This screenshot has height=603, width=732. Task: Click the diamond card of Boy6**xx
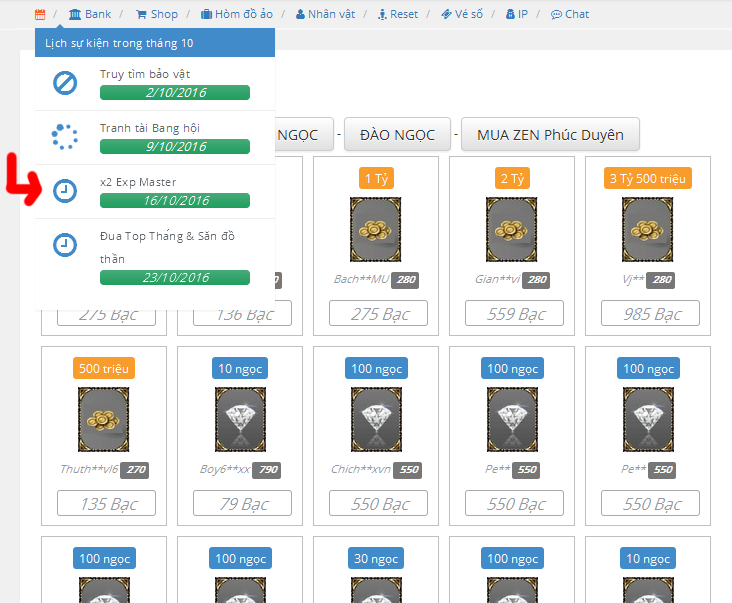click(x=240, y=419)
